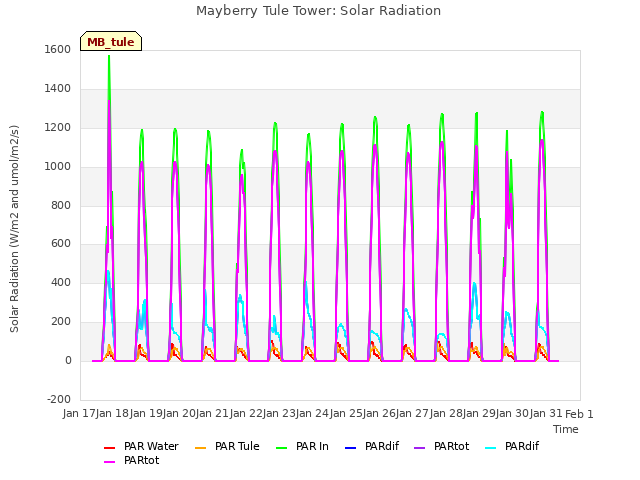Screen dimensions: 640x480
Task: Click the 'Jan 25' x-axis date label
Action: tap(346, 413)
